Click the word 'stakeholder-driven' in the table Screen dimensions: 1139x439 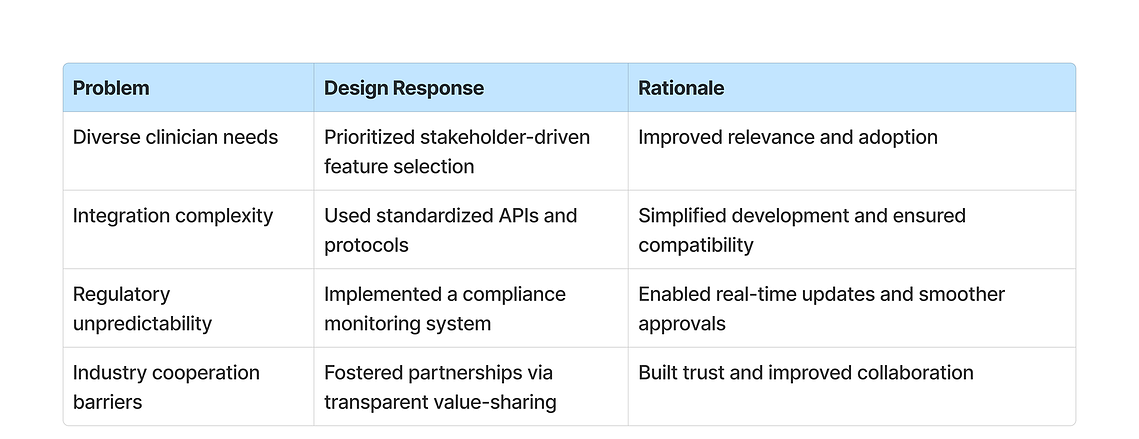pos(511,137)
